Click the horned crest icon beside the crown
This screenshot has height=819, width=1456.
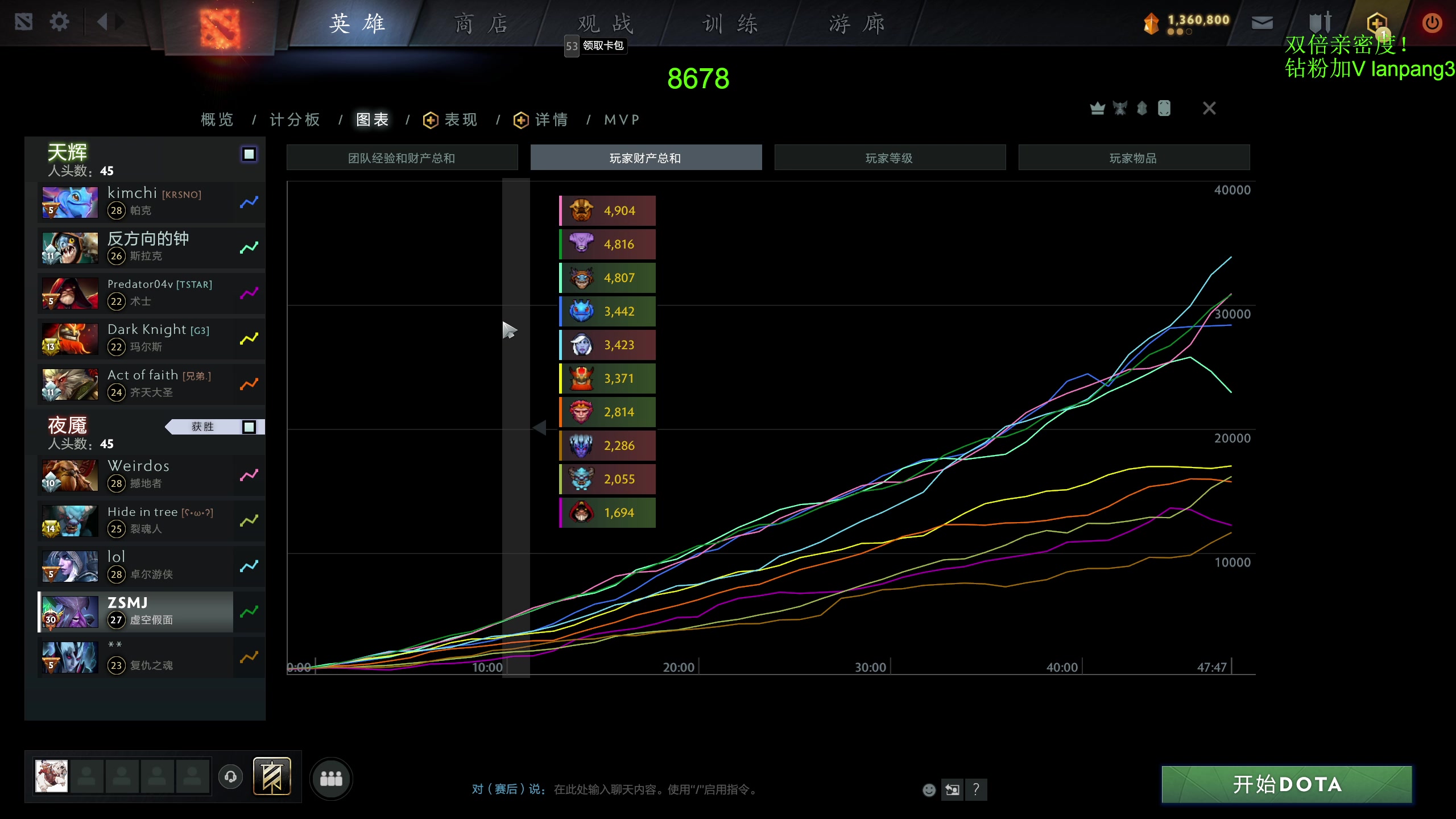point(1119,108)
